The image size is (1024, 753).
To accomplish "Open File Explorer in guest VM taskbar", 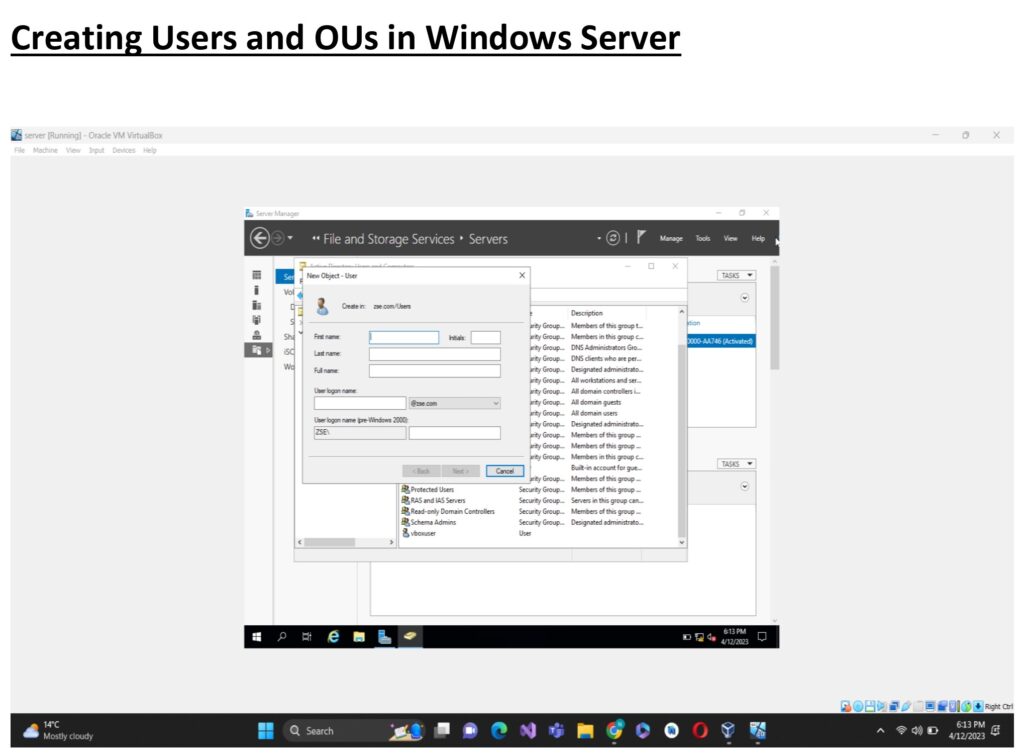I will (359, 637).
